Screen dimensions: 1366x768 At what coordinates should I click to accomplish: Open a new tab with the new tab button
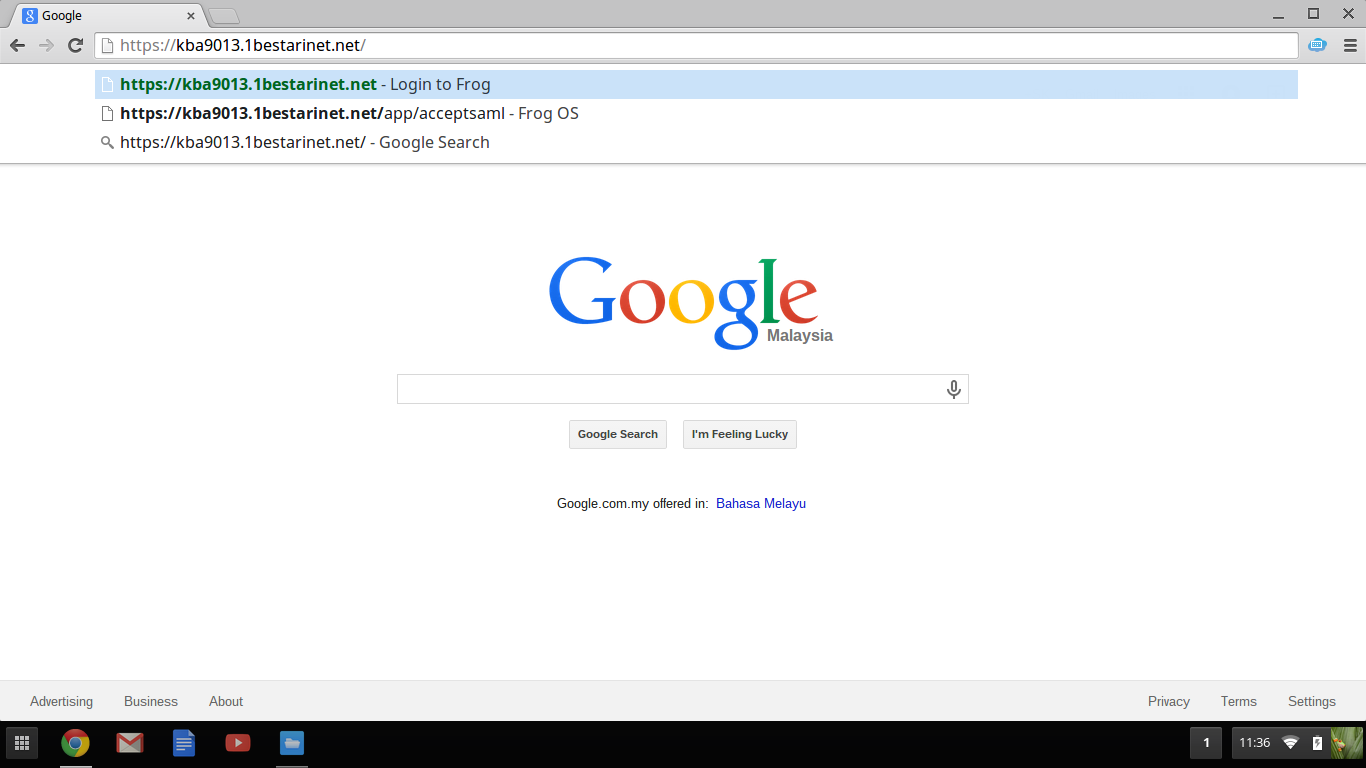[x=224, y=16]
